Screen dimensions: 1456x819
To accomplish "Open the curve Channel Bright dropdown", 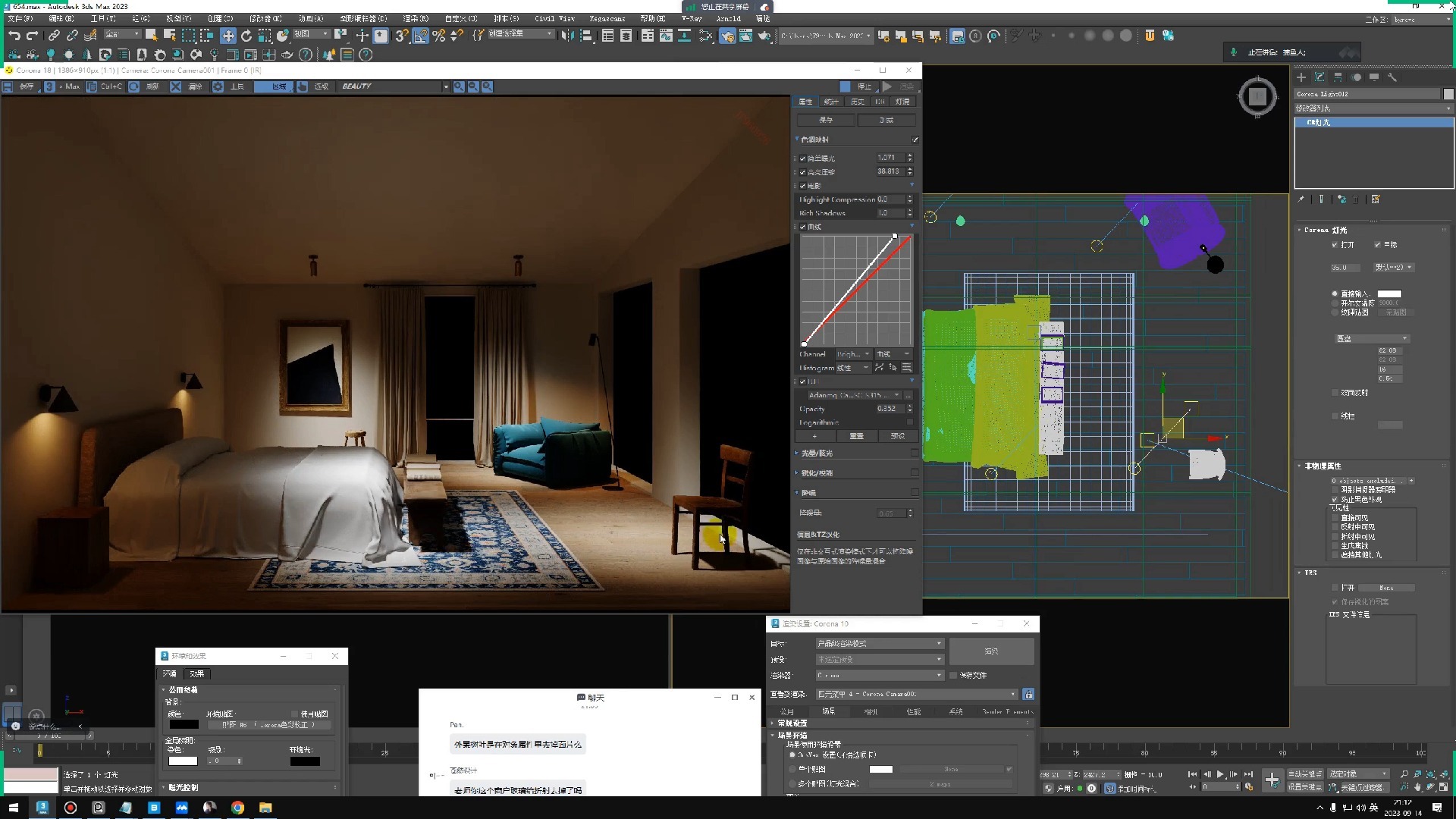I will click(853, 354).
